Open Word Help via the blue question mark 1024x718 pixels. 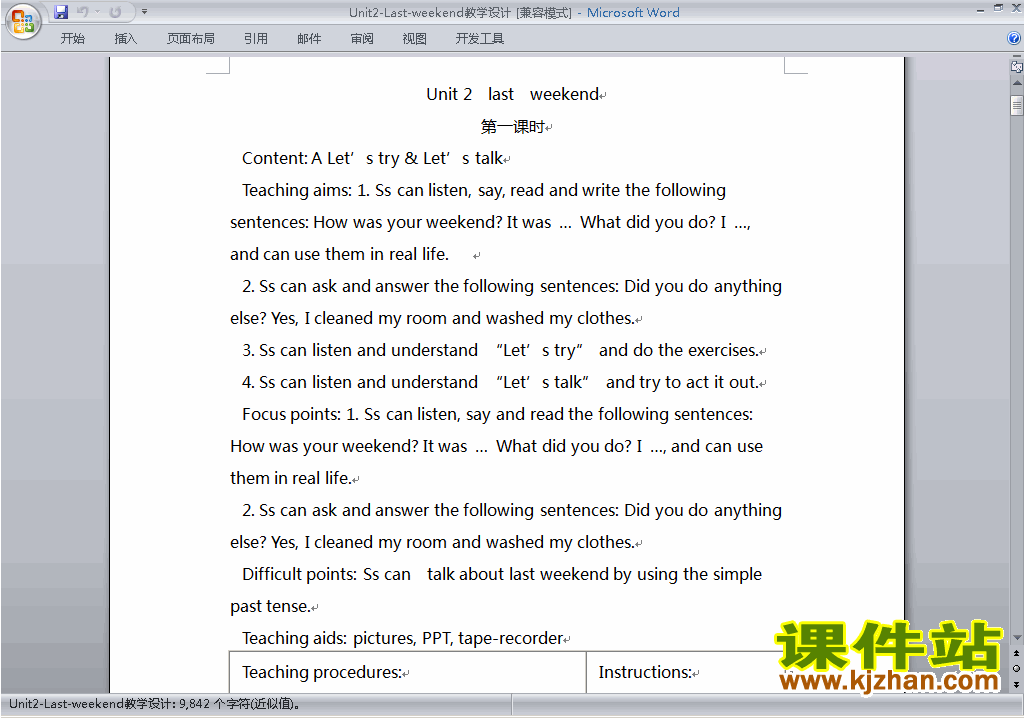[x=1014, y=39]
